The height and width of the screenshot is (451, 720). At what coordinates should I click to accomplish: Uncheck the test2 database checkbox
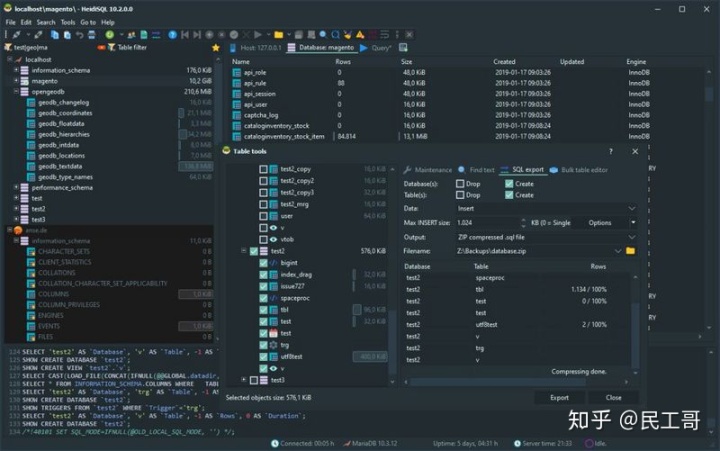(x=254, y=251)
